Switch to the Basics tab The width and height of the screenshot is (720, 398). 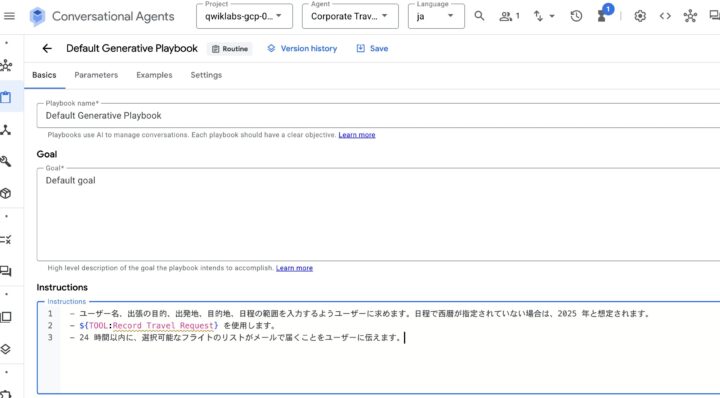[x=44, y=75]
